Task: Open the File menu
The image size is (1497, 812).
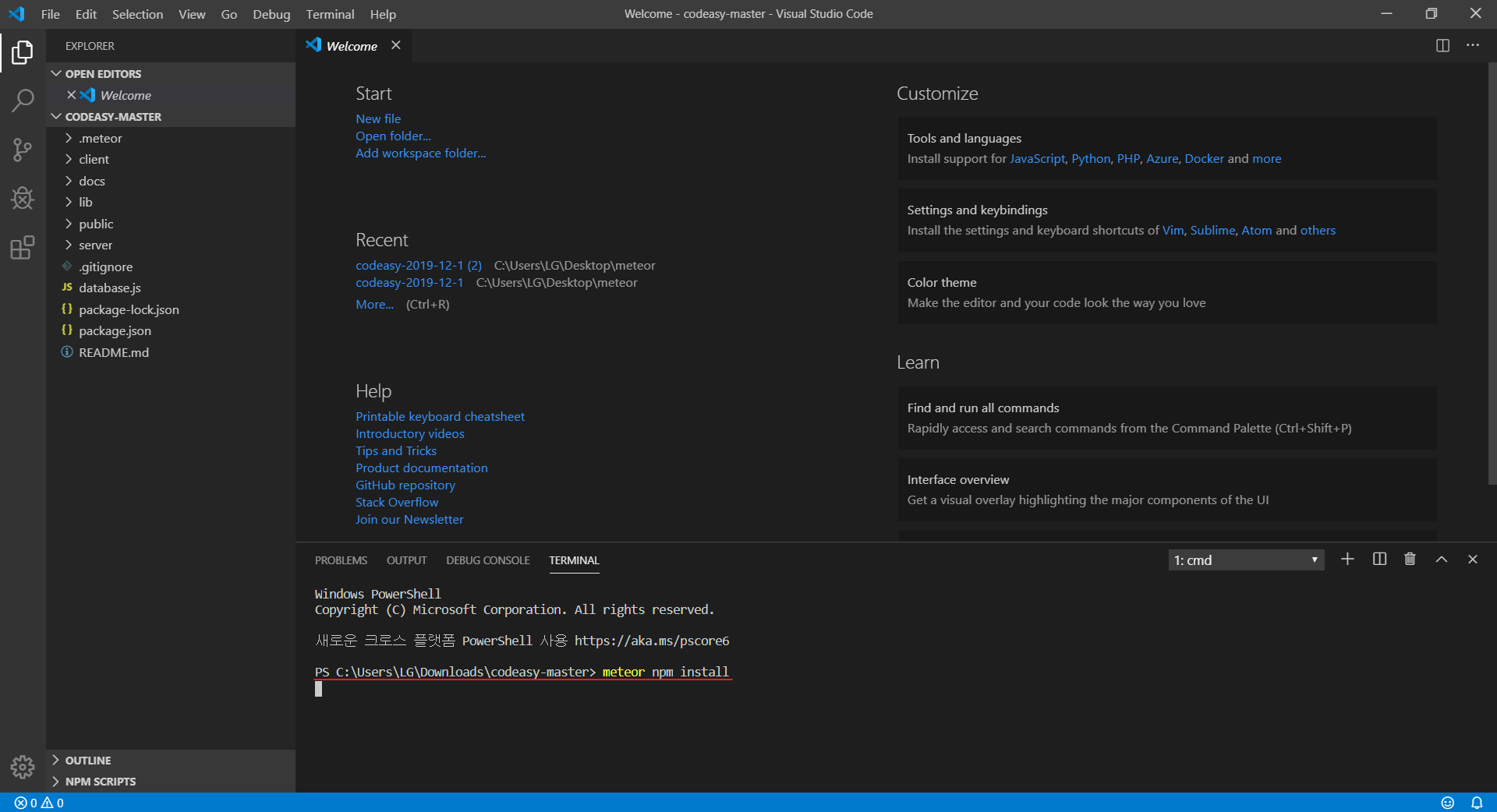Action: point(51,14)
